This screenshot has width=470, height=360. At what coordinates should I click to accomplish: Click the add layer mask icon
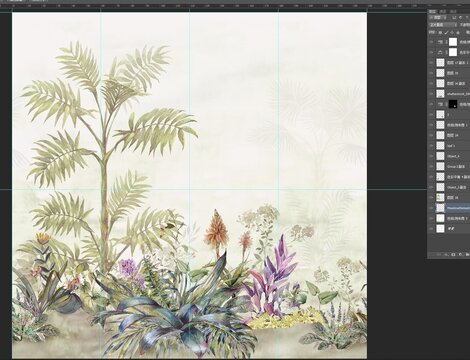(453, 254)
